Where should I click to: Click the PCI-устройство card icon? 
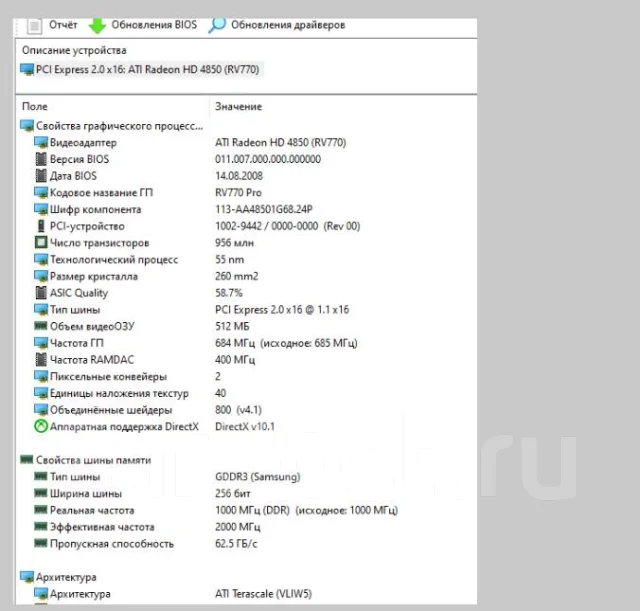pyautogui.click(x=41, y=226)
